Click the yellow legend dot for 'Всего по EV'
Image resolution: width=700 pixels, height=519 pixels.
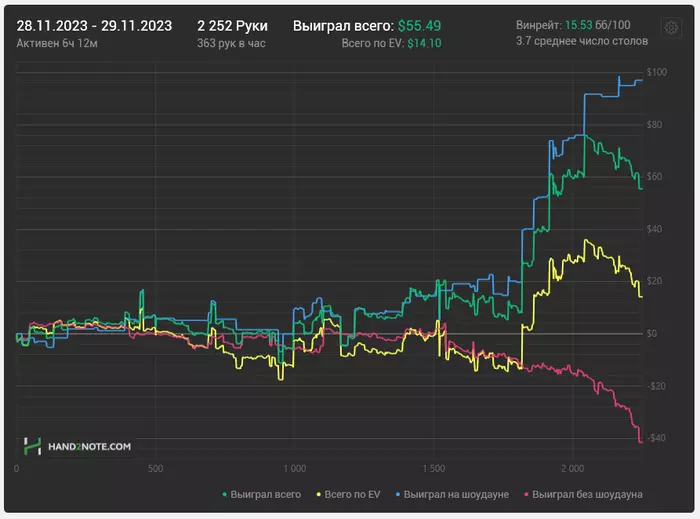tap(319, 494)
